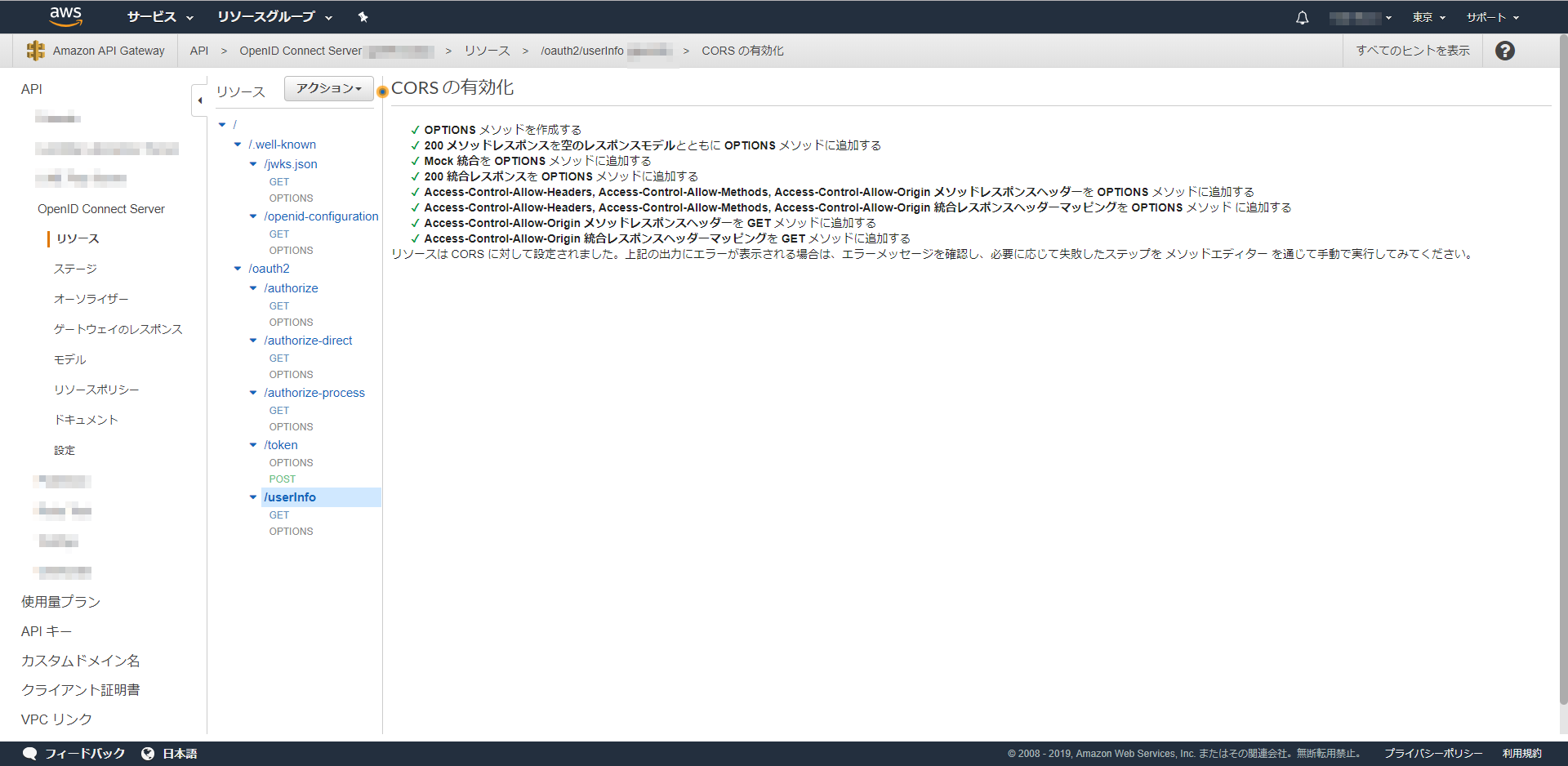
Task: Open 使用量プラン in the sidebar
Action: 61,602
